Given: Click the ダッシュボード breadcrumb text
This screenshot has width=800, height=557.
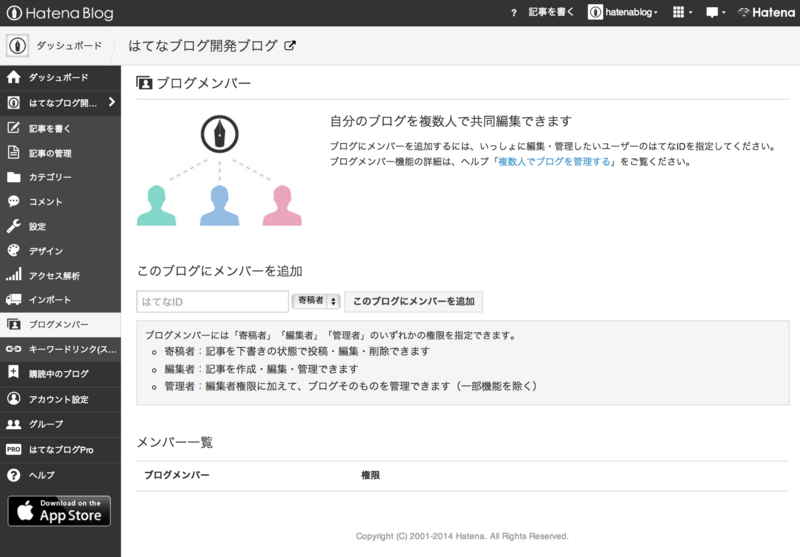Looking at the screenshot, I should pyautogui.click(x=69, y=46).
